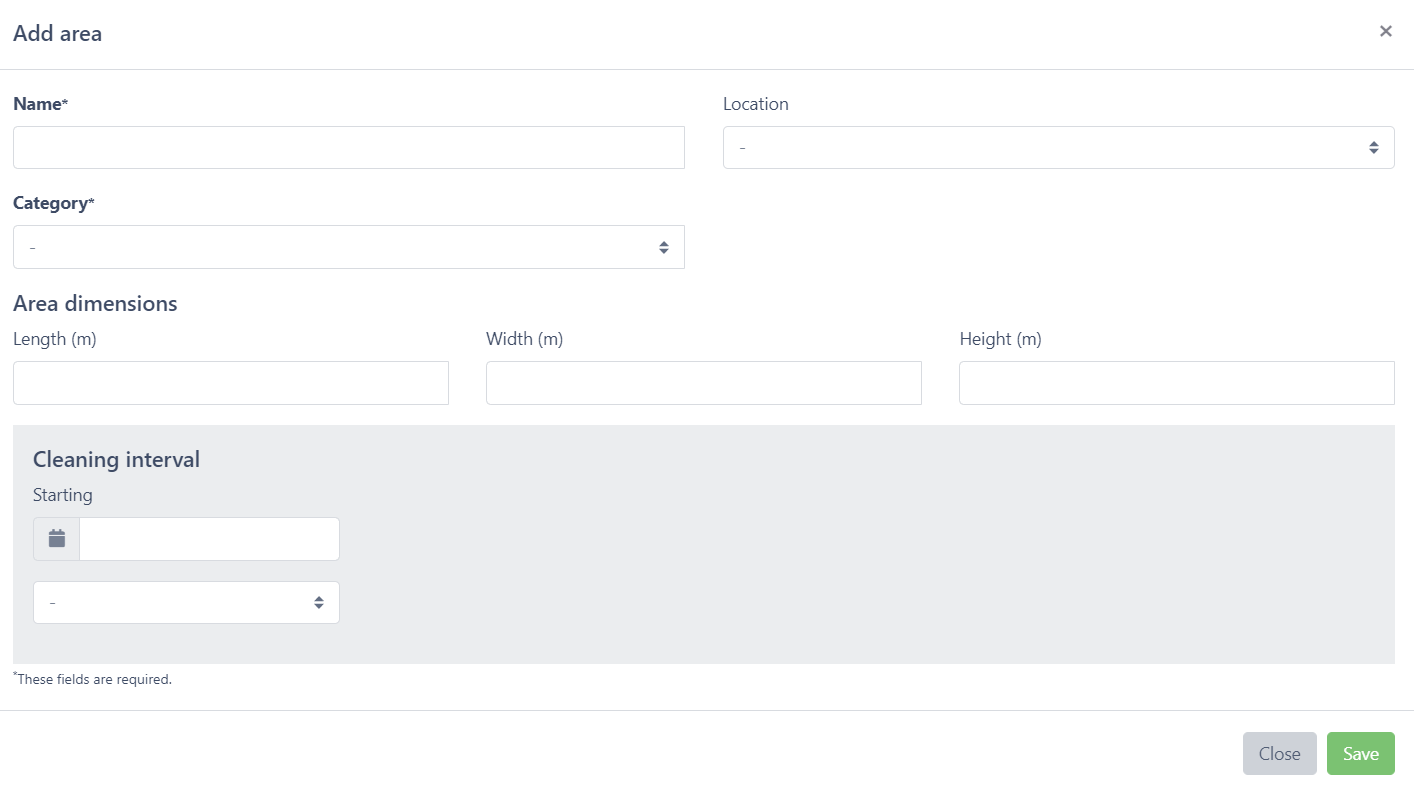Focus the Starting date input
Viewport: 1414px width, 789px height.
tap(209, 539)
